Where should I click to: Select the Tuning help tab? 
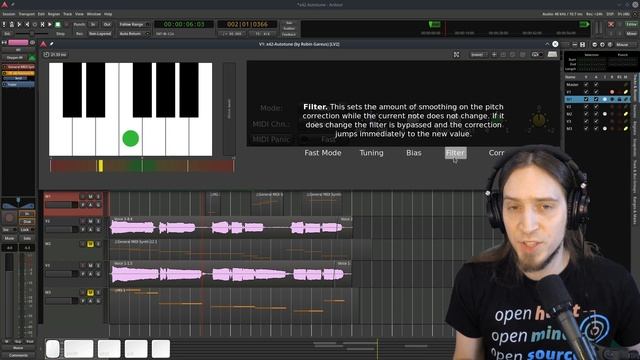pos(371,153)
